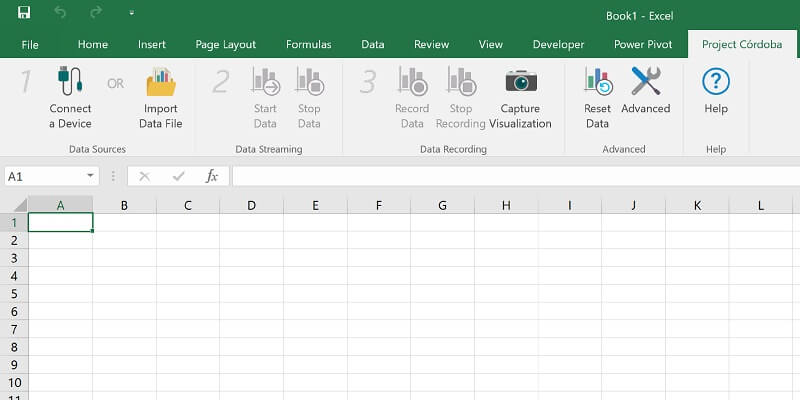Select column E header

315,205
